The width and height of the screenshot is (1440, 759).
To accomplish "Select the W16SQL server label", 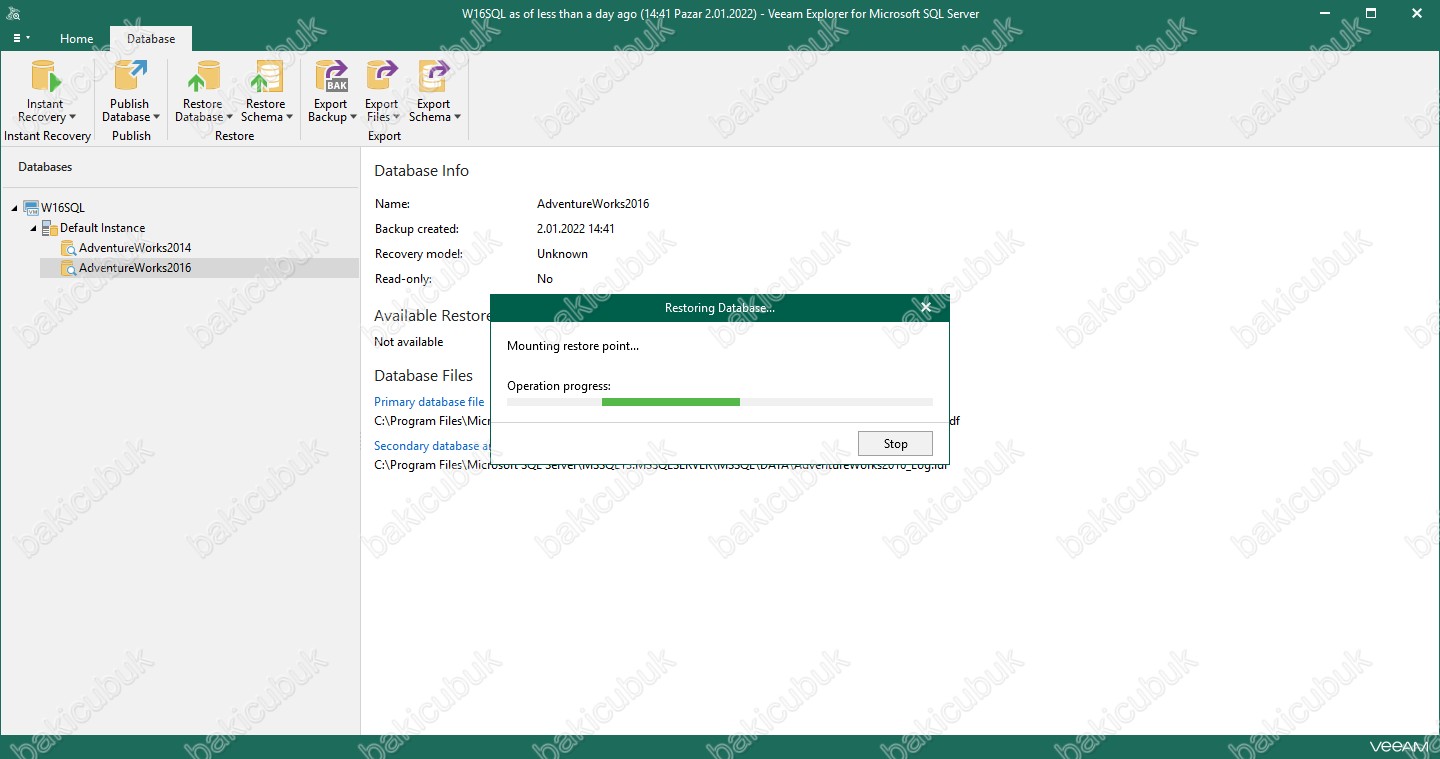I will 63,208.
